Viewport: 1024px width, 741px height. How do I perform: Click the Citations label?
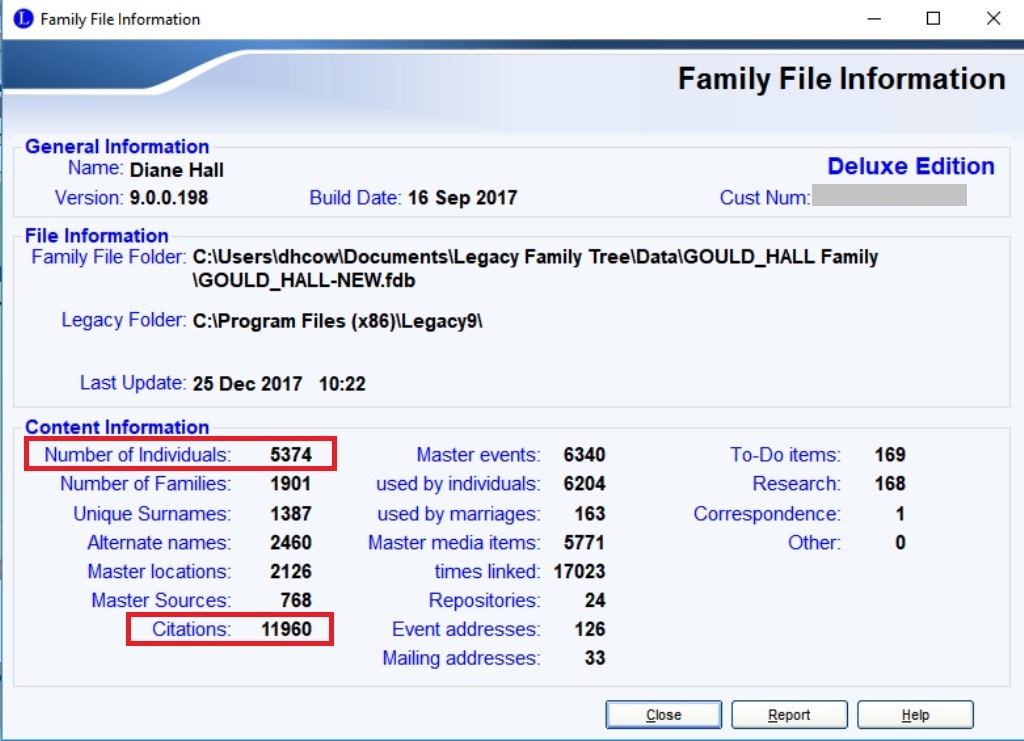(x=192, y=629)
